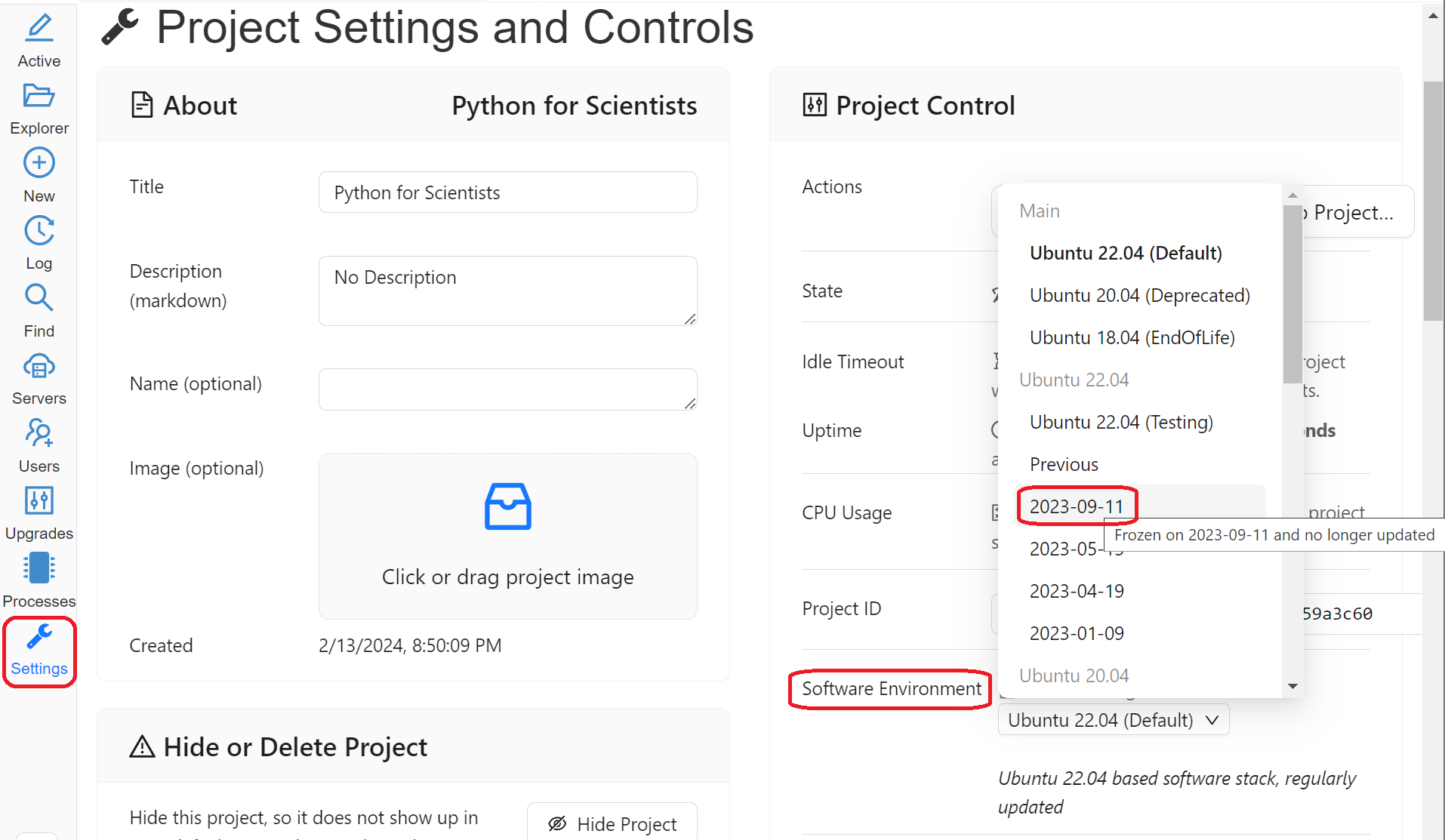Open the project Log clock icon
The height and width of the screenshot is (840, 1445).
[x=39, y=231]
